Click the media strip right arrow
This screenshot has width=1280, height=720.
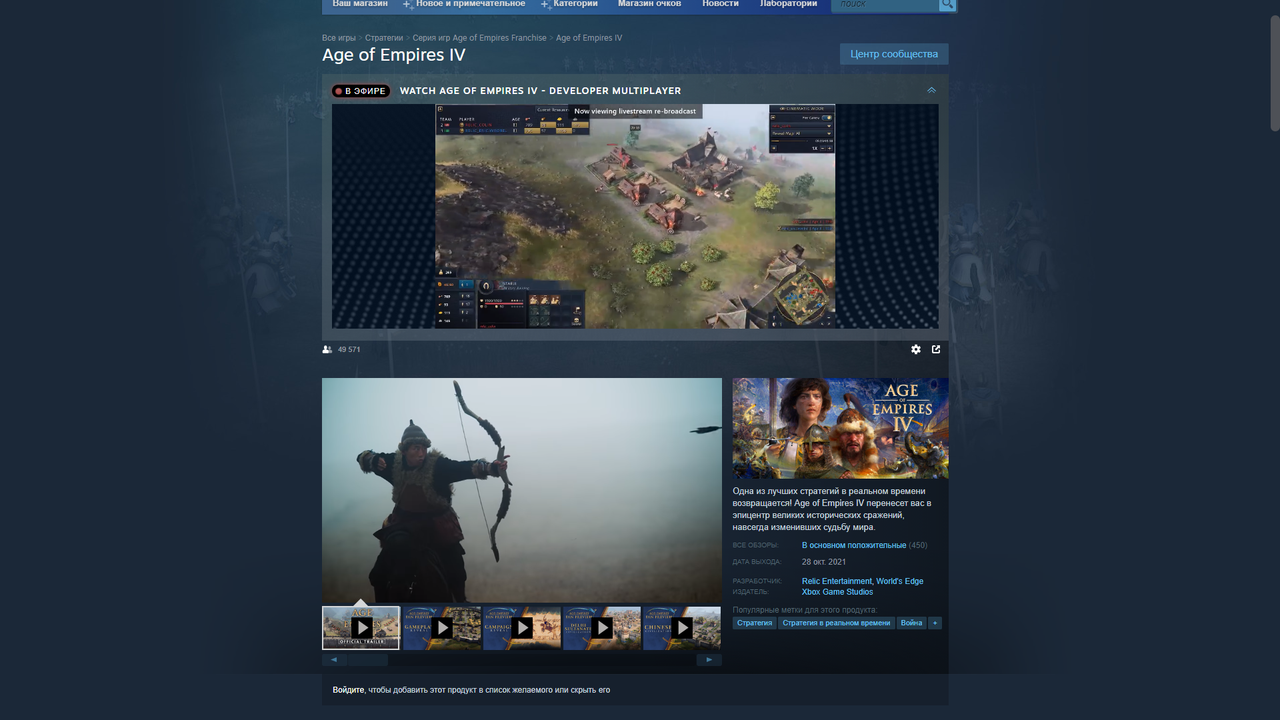tap(709, 660)
